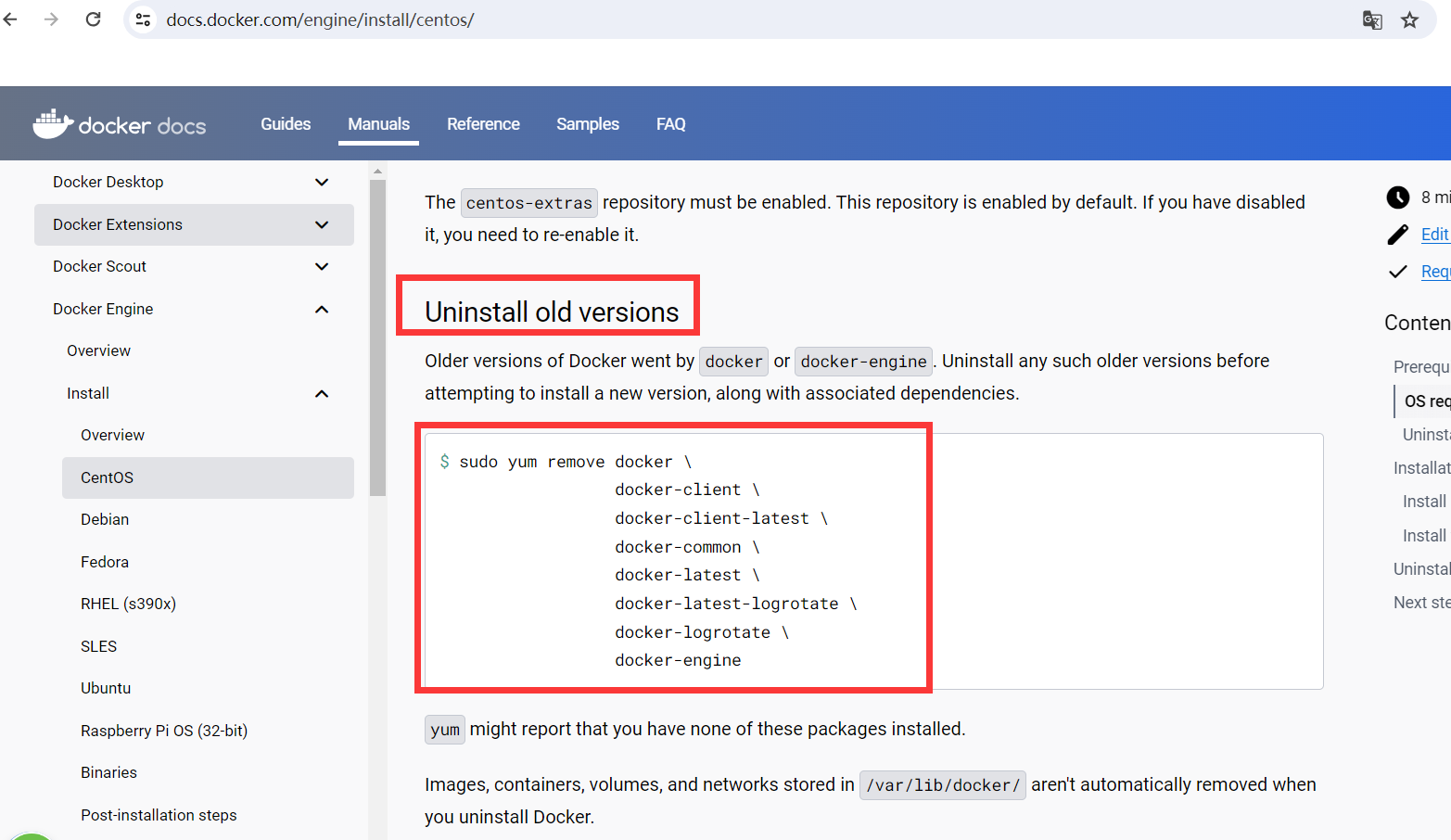The height and width of the screenshot is (840, 1451).
Task: Select CentOS in sidebar
Action: coord(208,477)
